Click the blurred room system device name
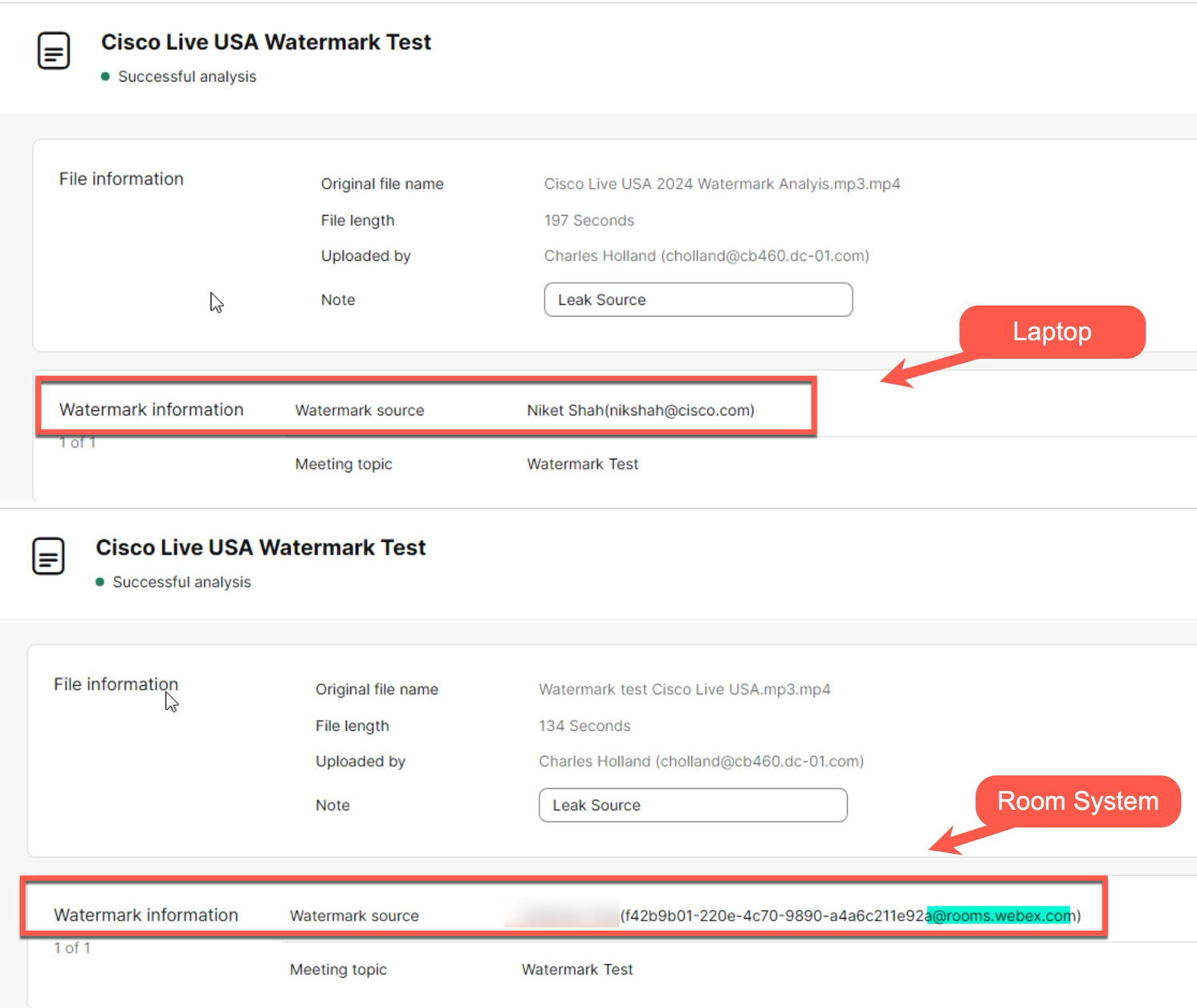The width and height of the screenshot is (1197, 1008). [561, 915]
